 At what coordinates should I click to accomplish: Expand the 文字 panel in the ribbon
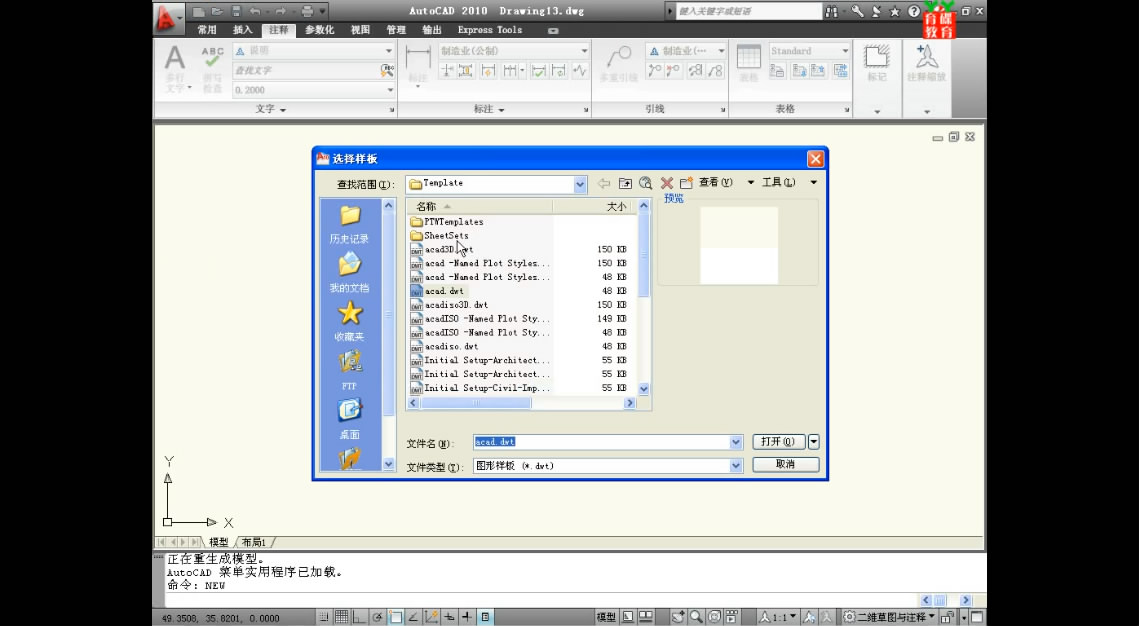(271, 109)
